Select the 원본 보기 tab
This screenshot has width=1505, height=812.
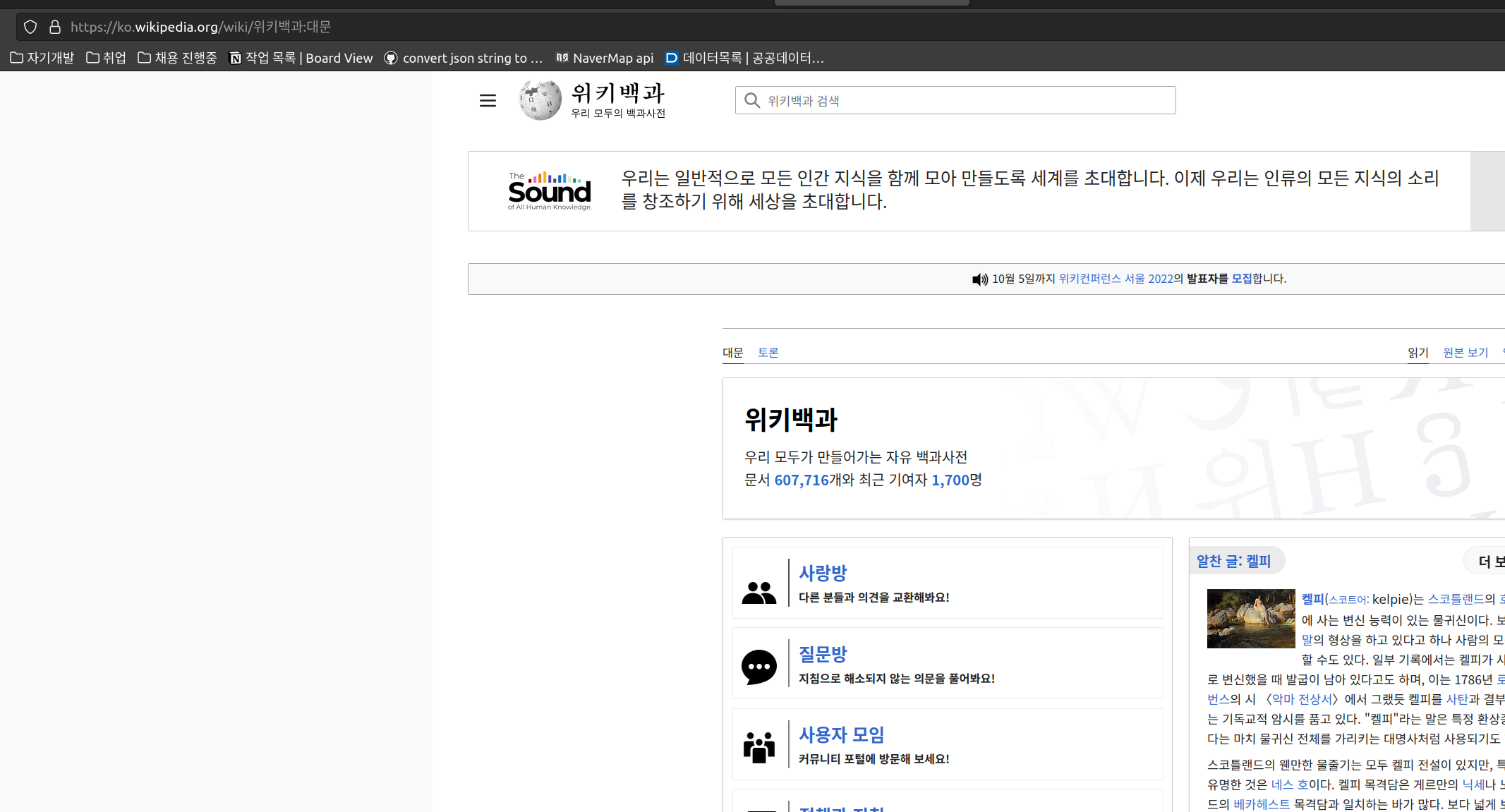point(1465,352)
